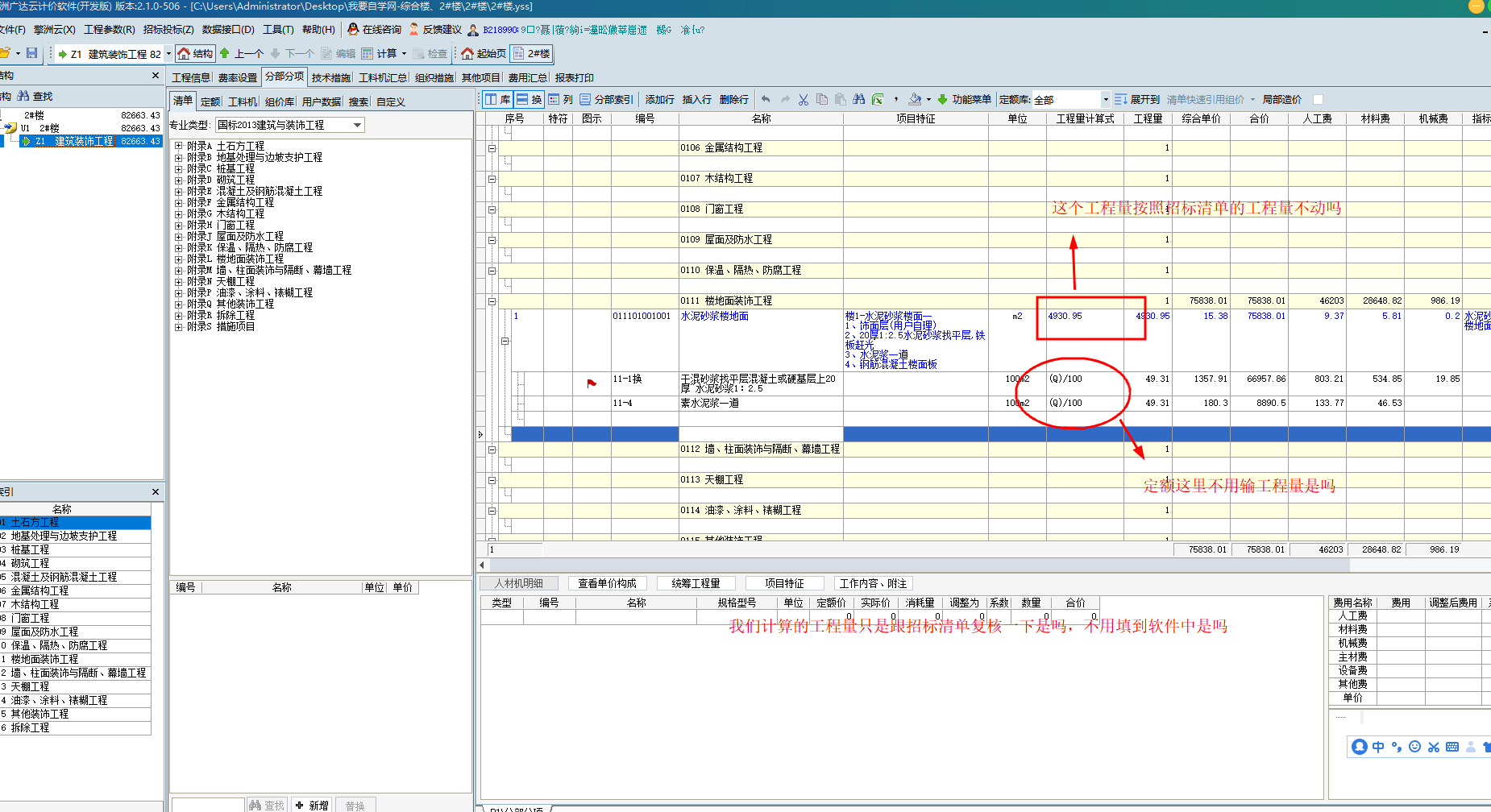Expand 附录A 土石方工程 tree node

tap(179, 147)
